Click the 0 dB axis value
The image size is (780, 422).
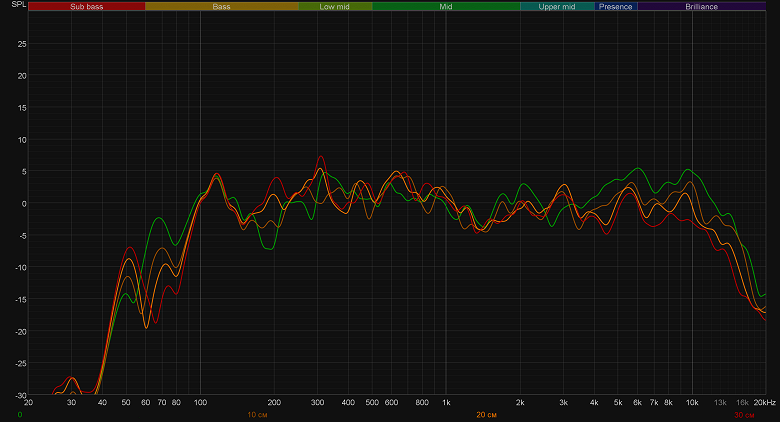pos(24,204)
